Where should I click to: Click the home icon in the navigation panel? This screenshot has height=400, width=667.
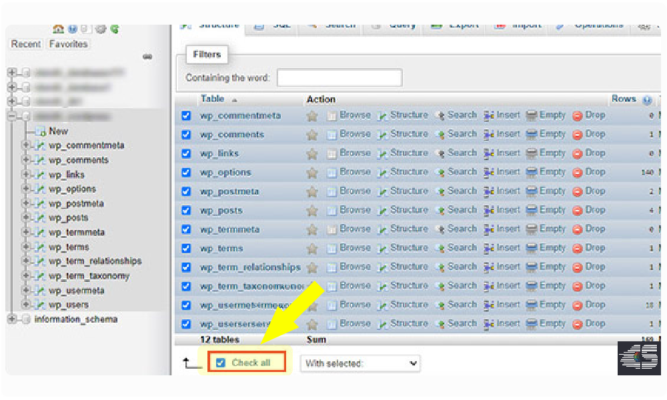pos(58,29)
